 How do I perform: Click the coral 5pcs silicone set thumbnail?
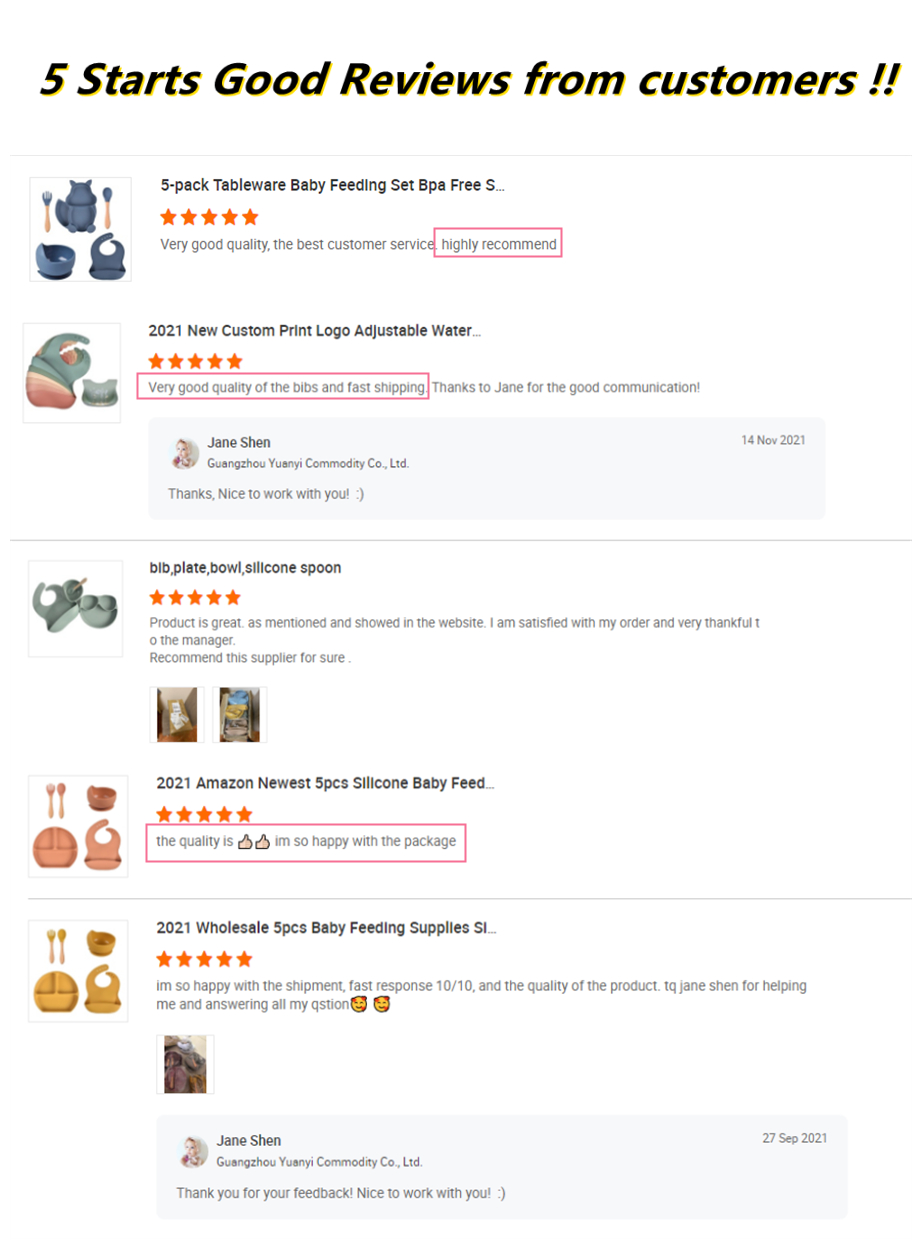click(x=78, y=825)
